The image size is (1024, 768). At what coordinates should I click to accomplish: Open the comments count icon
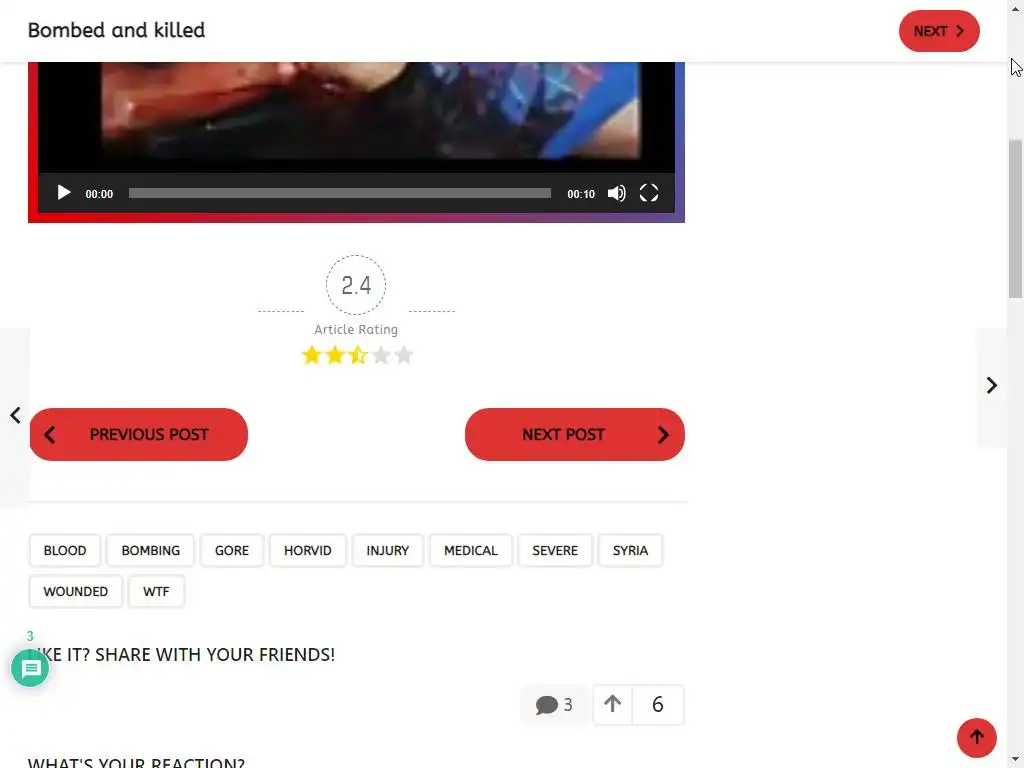tap(554, 705)
